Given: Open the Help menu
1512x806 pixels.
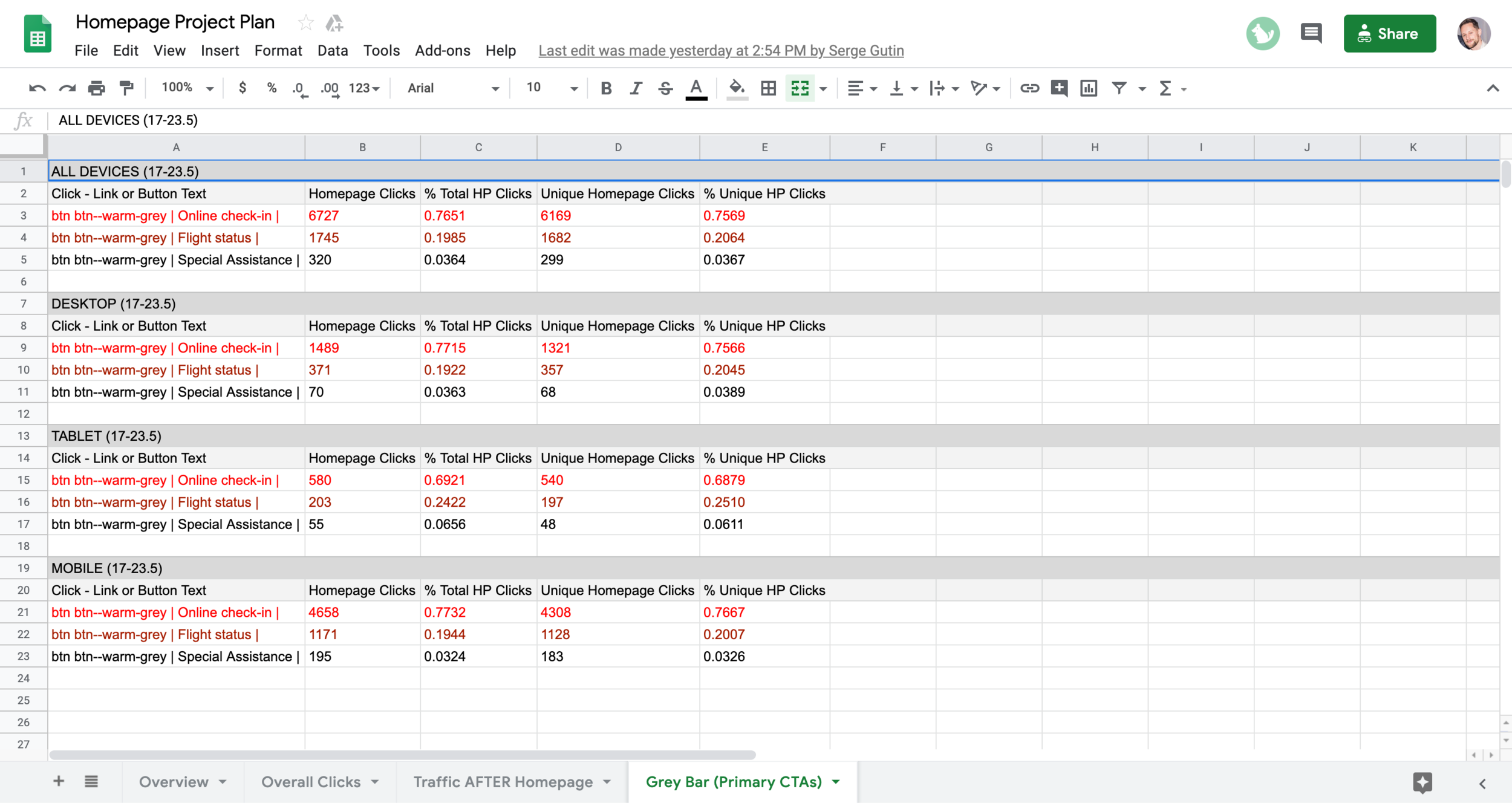Looking at the screenshot, I should point(501,51).
